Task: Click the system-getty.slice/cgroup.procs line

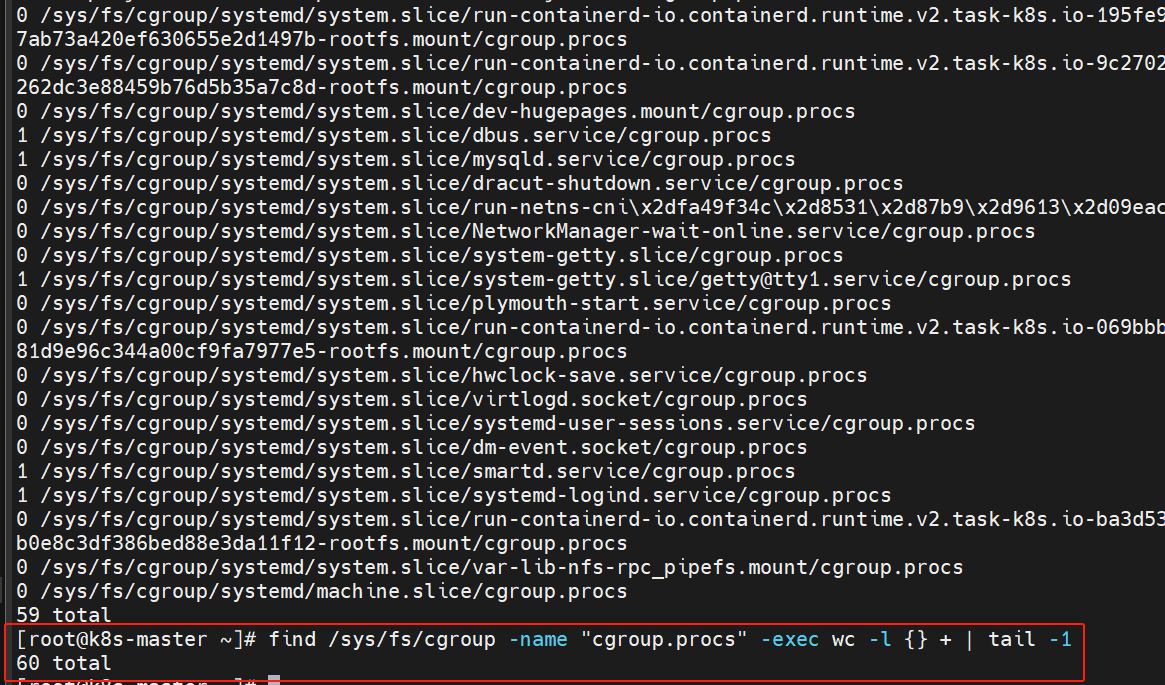Action: (429, 256)
